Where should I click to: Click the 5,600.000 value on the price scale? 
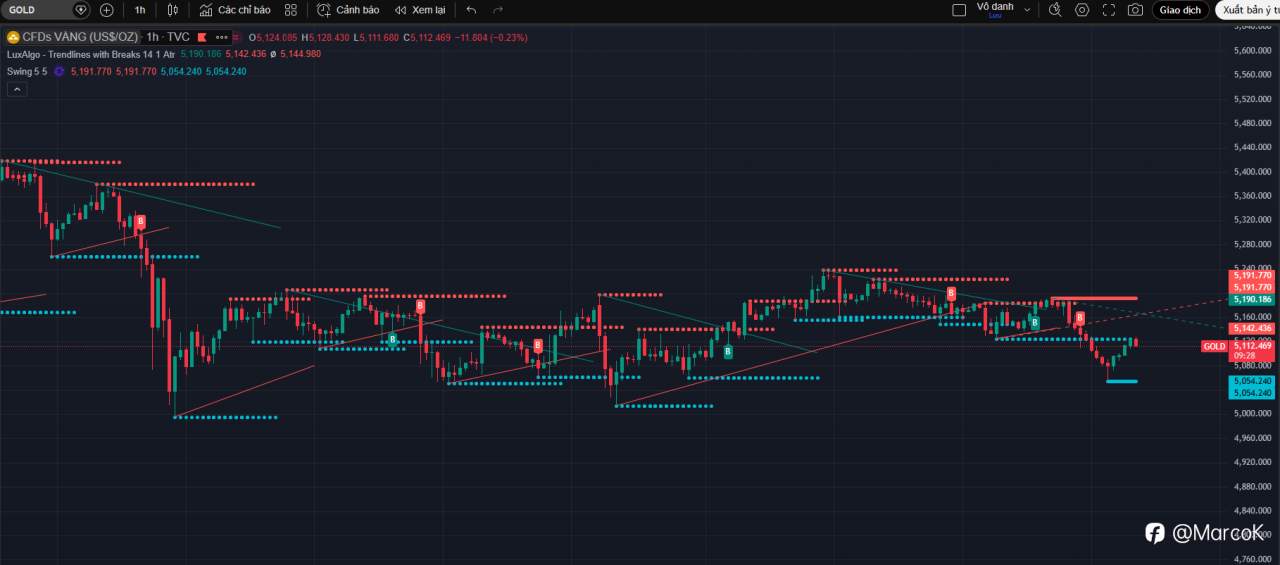coord(1253,51)
